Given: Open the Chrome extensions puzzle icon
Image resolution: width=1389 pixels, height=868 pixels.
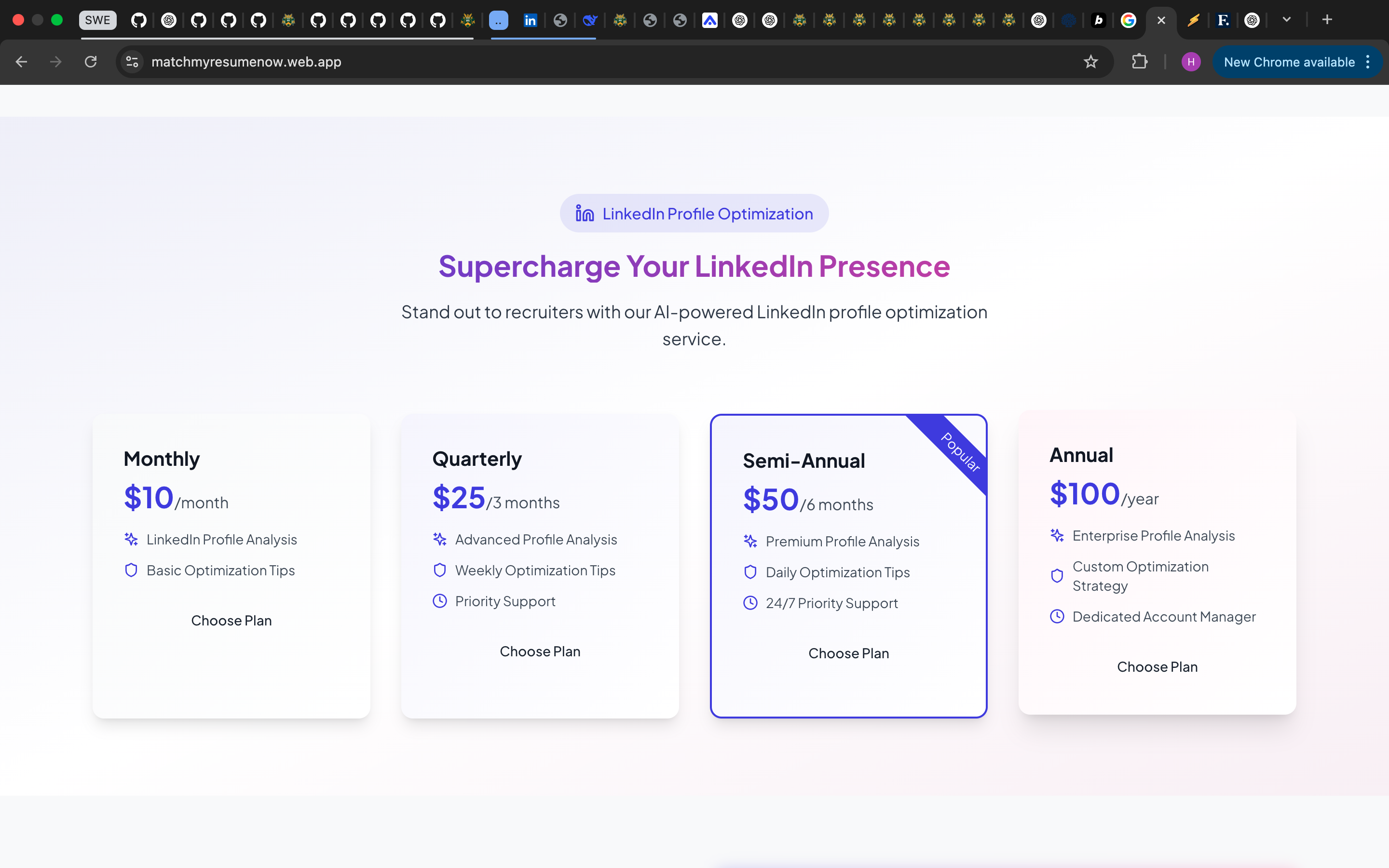Looking at the screenshot, I should (x=1139, y=61).
